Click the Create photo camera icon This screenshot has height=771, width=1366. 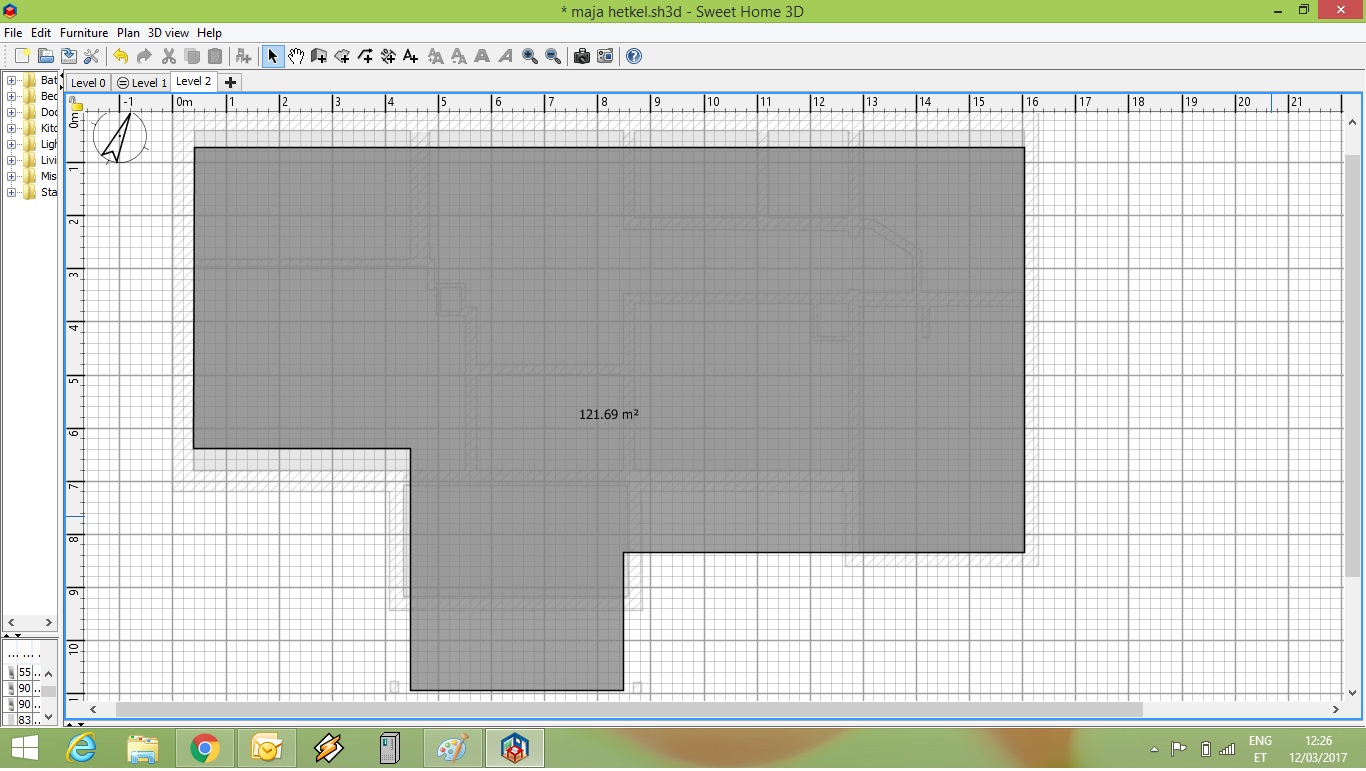(582, 57)
